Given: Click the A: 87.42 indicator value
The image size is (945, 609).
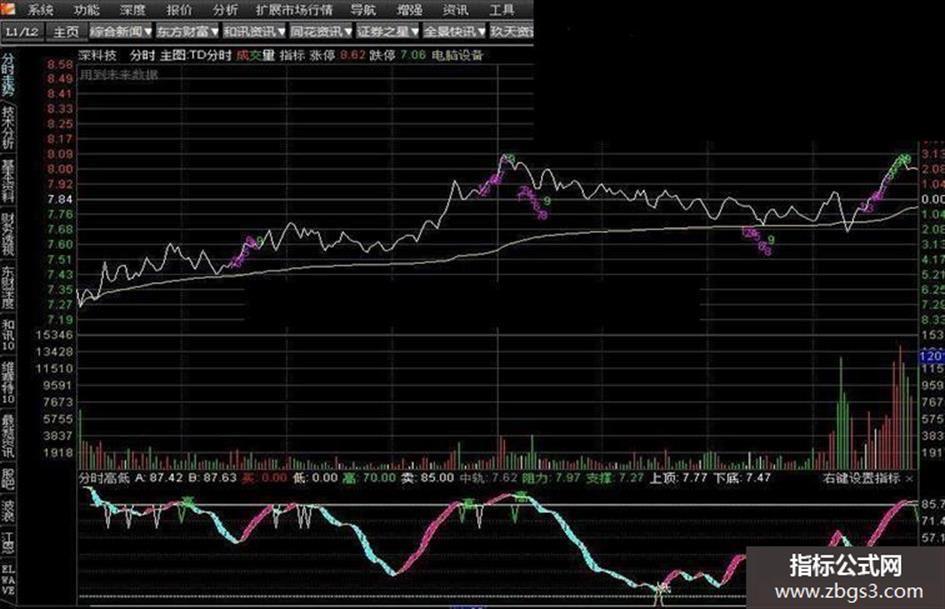Looking at the screenshot, I should 159,478.
